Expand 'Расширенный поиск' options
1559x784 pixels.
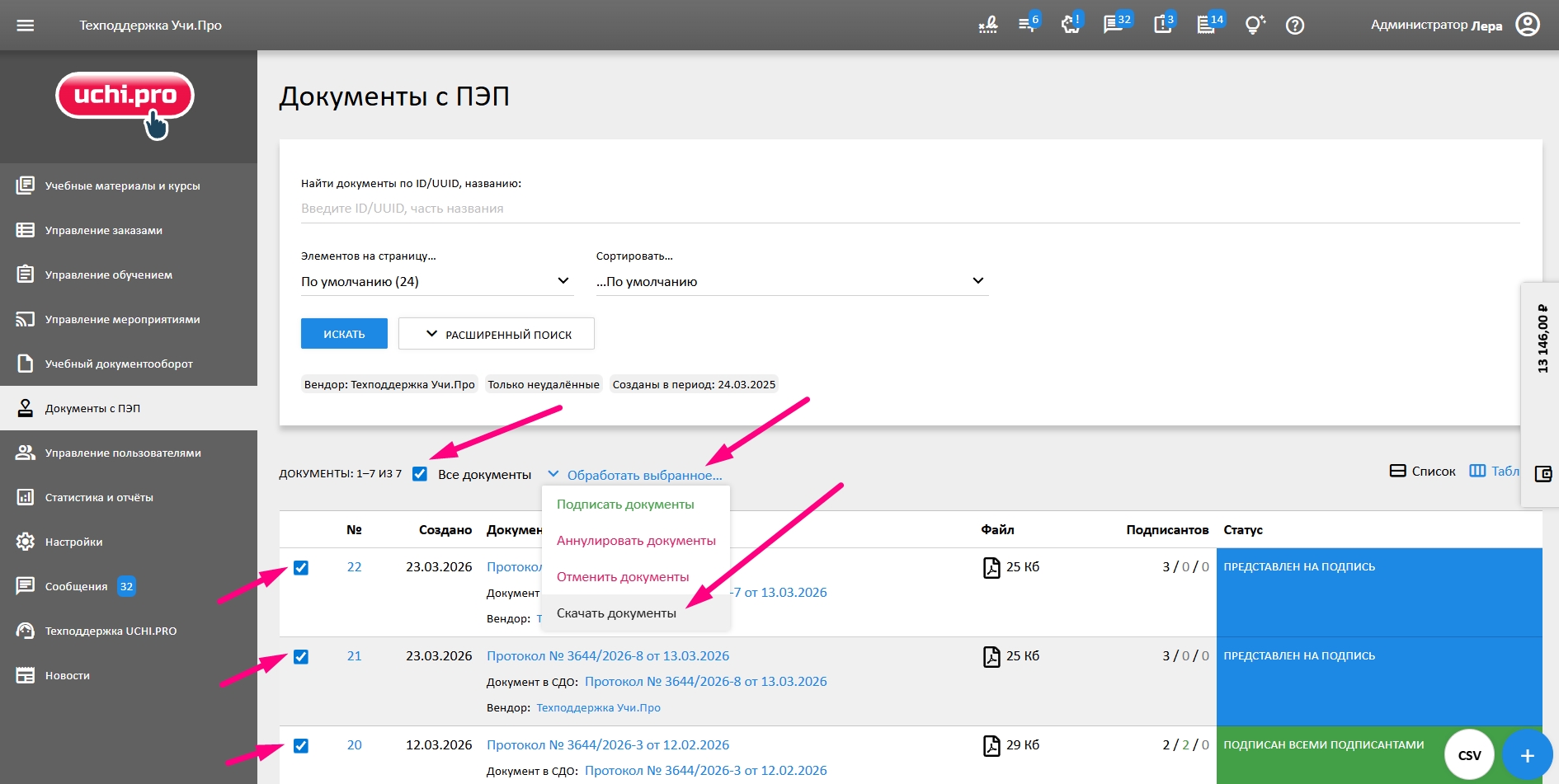[497, 334]
